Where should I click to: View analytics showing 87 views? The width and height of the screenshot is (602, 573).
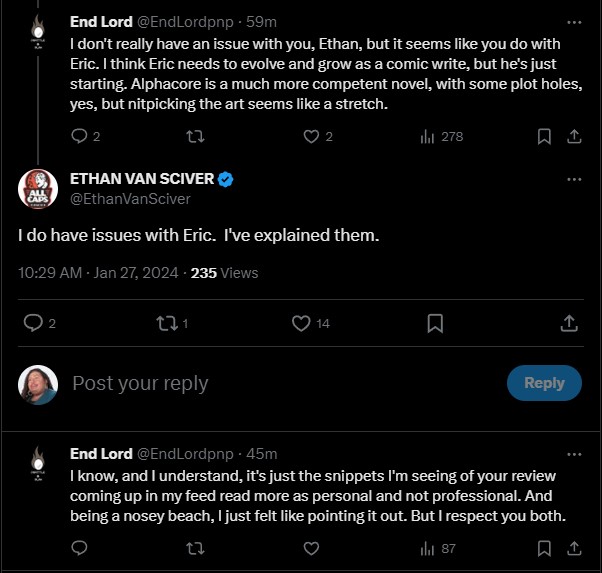(x=438, y=548)
